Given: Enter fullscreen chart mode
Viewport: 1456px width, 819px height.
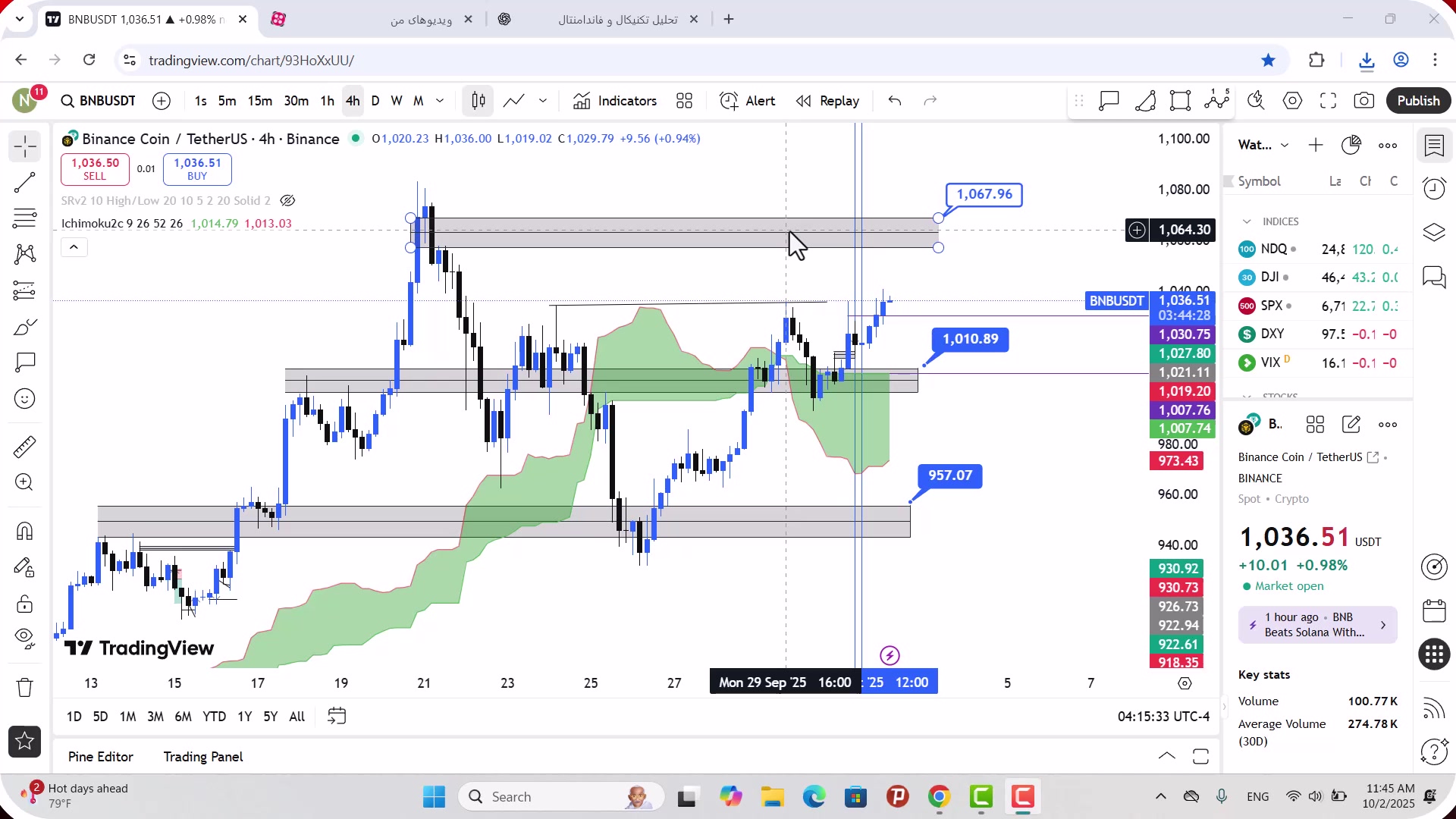Looking at the screenshot, I should [x=1328, y=101].
